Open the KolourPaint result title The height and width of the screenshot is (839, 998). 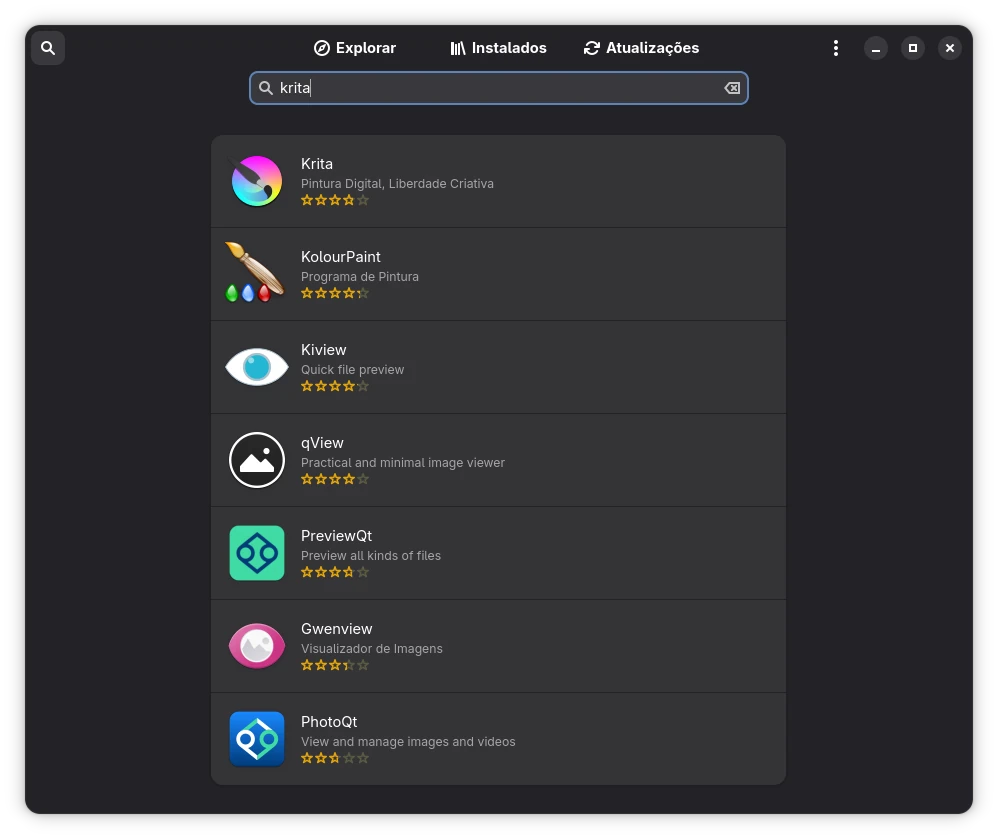[x=341, y=257]
